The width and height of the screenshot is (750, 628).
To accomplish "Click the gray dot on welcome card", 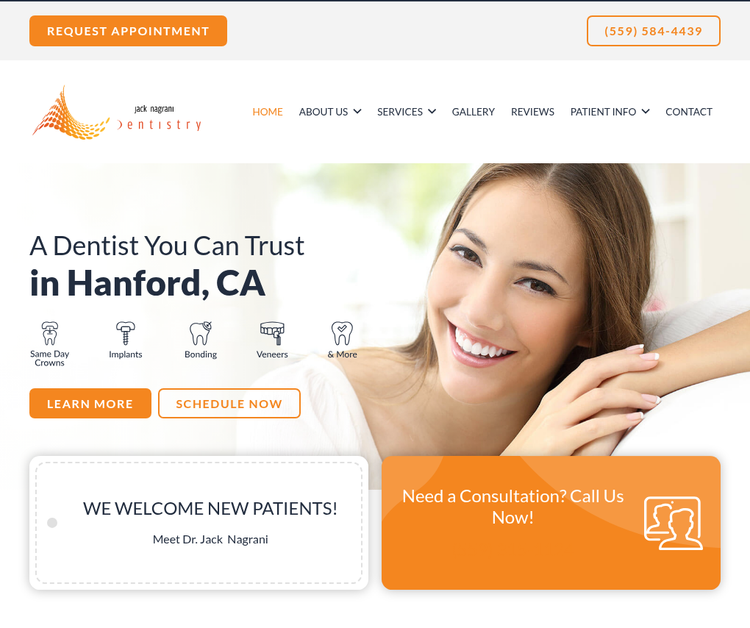I will (52, 523).
